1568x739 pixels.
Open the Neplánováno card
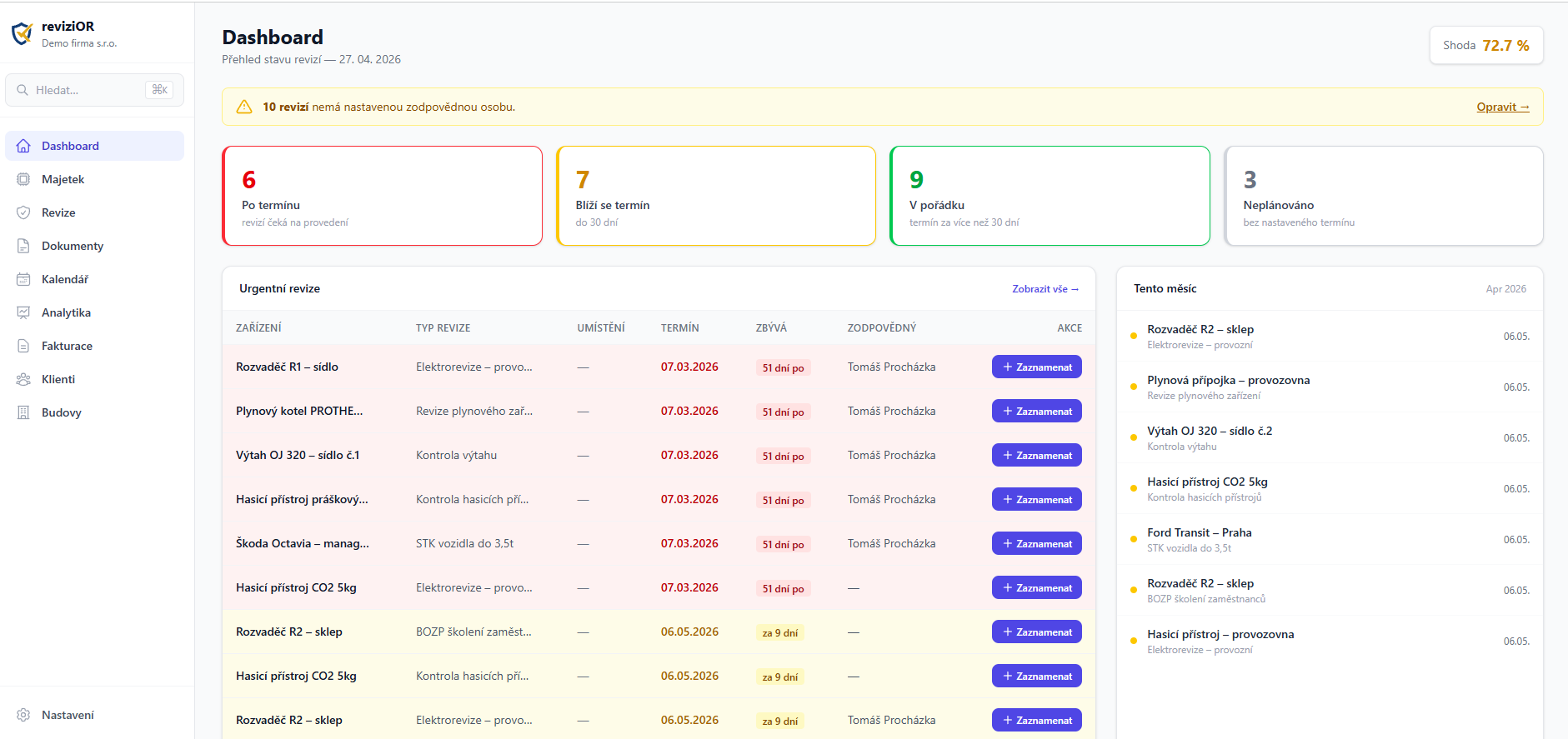click(x=1384, y=196)
